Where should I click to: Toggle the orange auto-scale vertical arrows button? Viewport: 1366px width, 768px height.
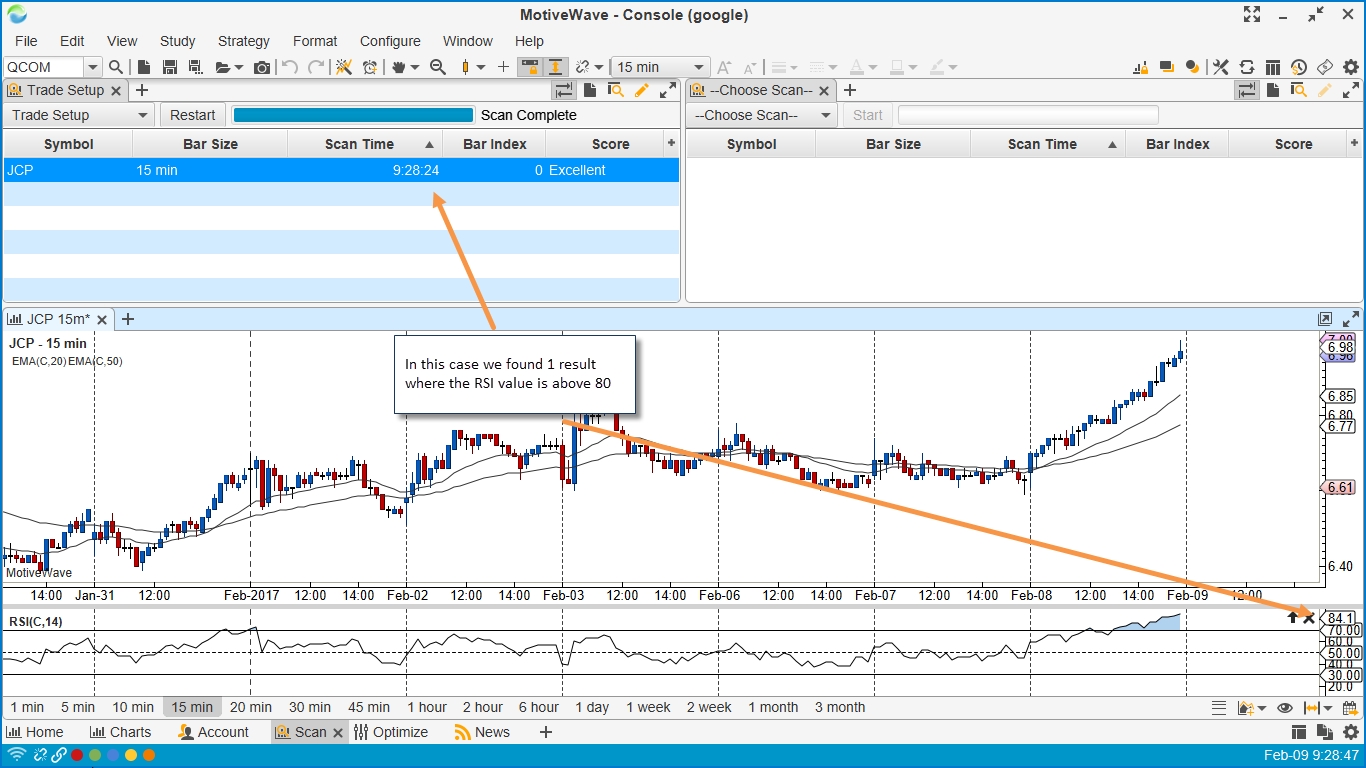pos(555,67)
